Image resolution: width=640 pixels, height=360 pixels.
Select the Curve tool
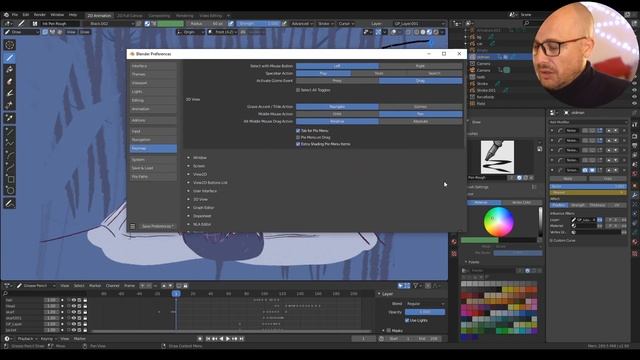pyautogui.click(x=9, y=167)
